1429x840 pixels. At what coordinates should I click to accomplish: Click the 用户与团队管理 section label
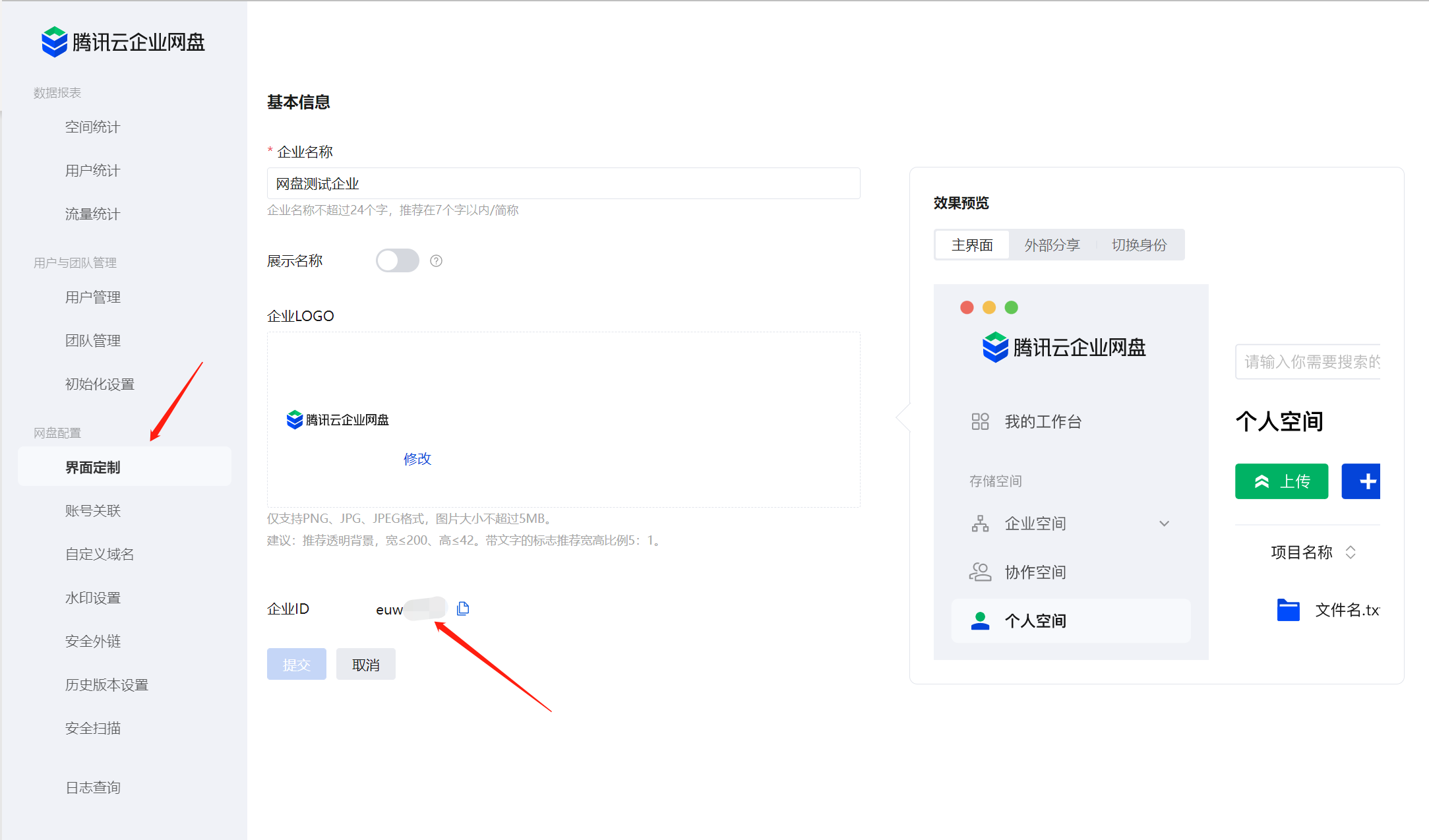coord(75,263)
